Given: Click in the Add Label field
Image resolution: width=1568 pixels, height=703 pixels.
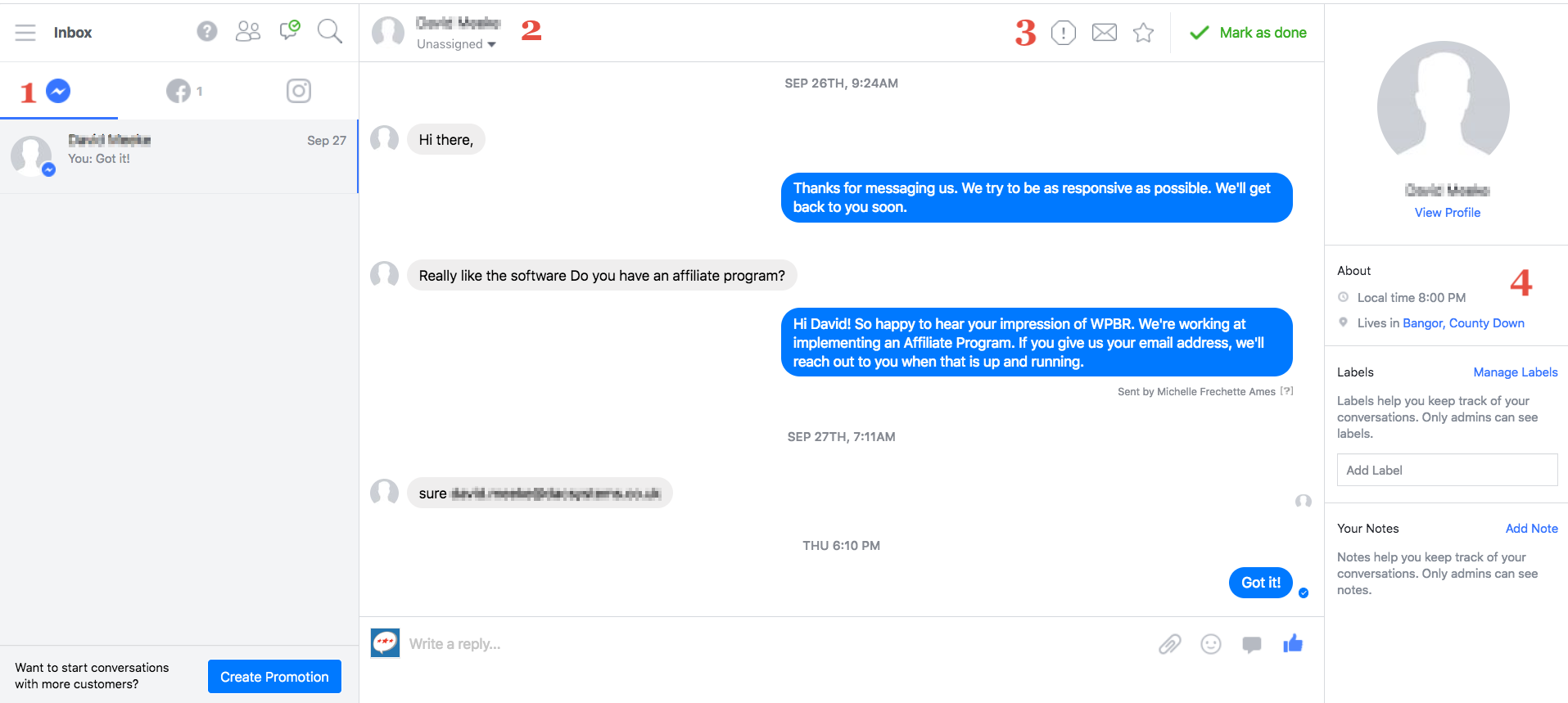Looking at the screenshot, I should point(1447,470).
